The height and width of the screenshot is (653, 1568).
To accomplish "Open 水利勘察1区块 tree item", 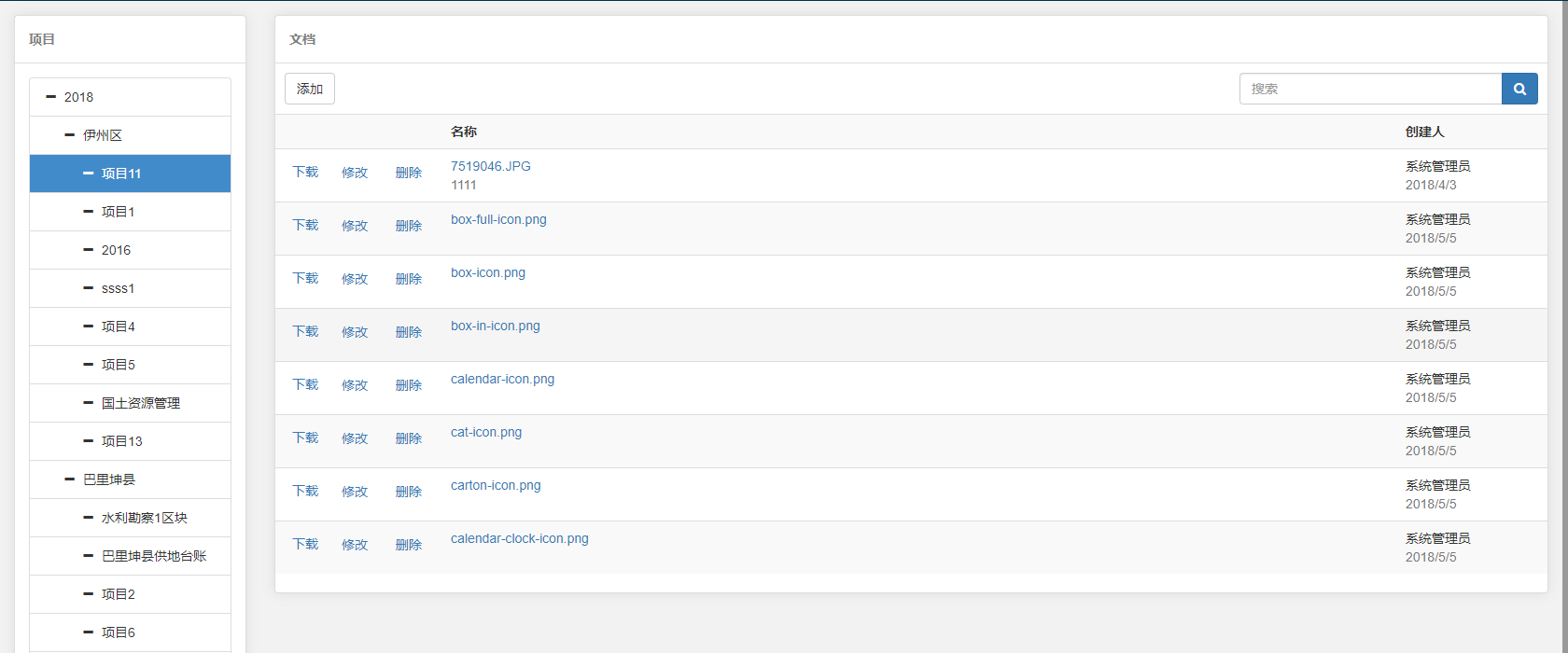I will [x=144, y=518].
